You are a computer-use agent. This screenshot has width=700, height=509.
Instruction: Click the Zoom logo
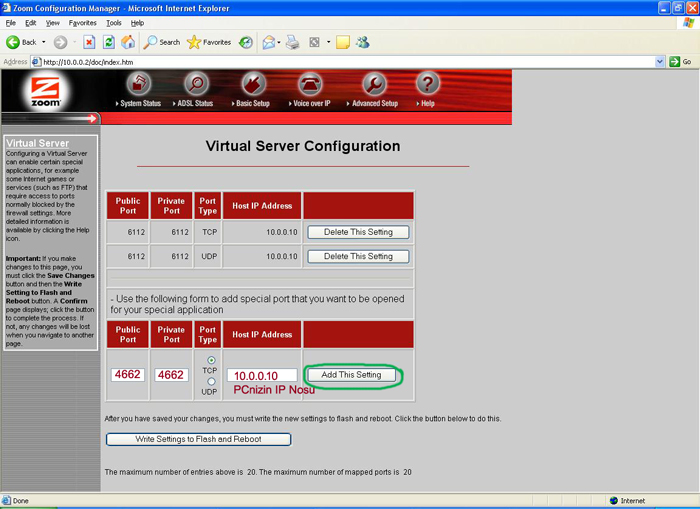[x=45, y=92]
